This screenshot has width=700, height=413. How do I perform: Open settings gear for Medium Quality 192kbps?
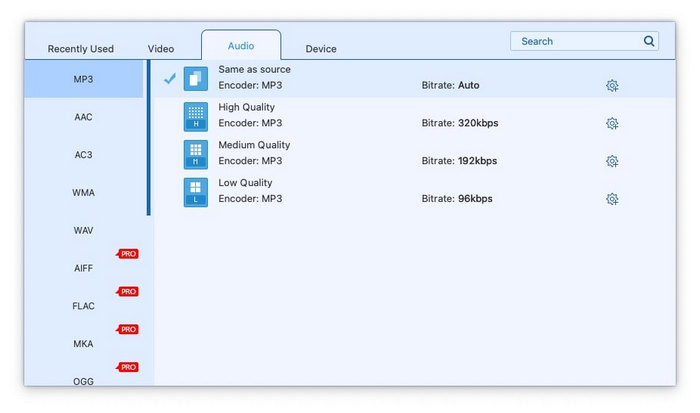tap(612, 161)
